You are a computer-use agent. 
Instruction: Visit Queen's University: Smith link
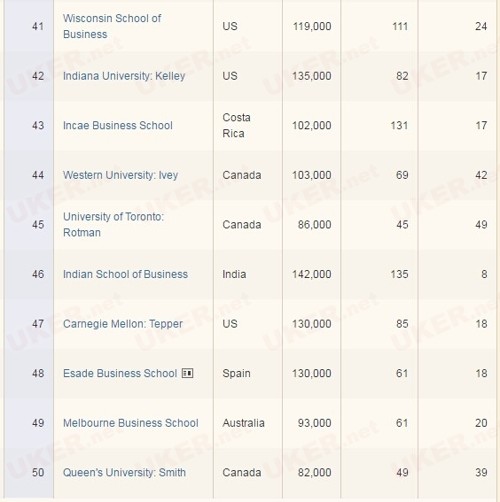click(x=124, y=473)
